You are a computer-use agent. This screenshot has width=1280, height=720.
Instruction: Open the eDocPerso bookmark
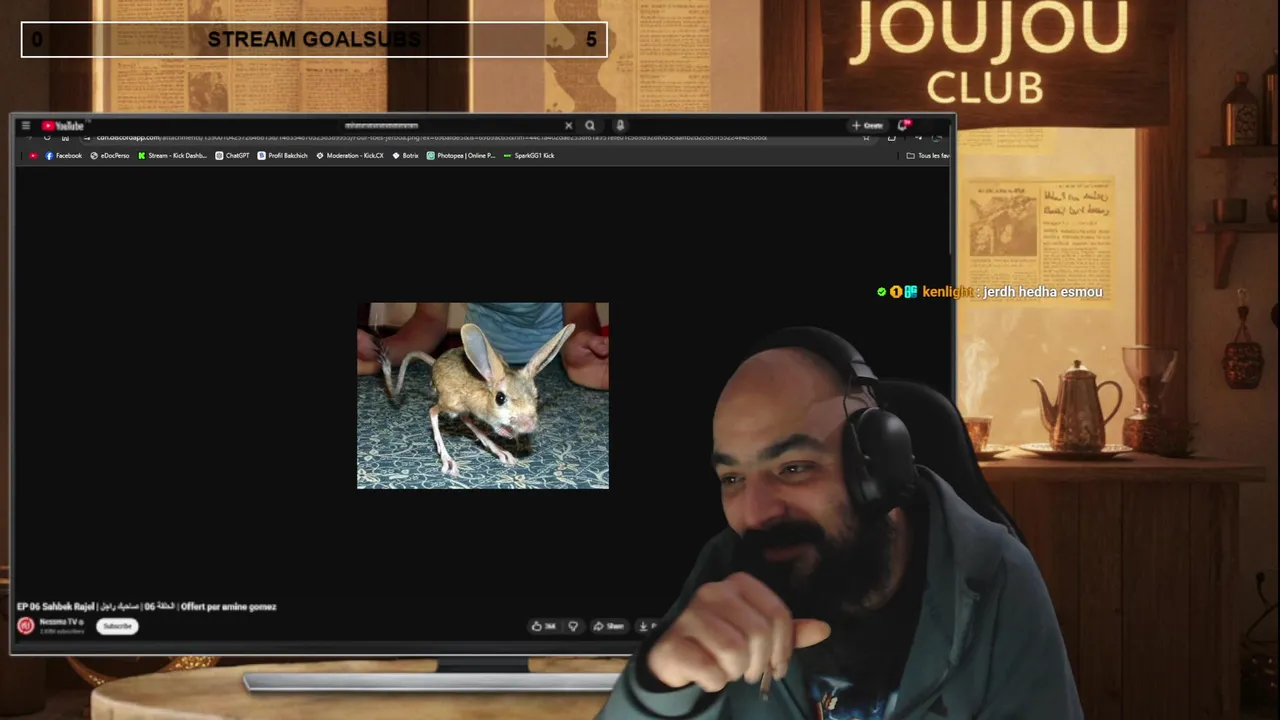pyautogui.click(x=110, y=156)
